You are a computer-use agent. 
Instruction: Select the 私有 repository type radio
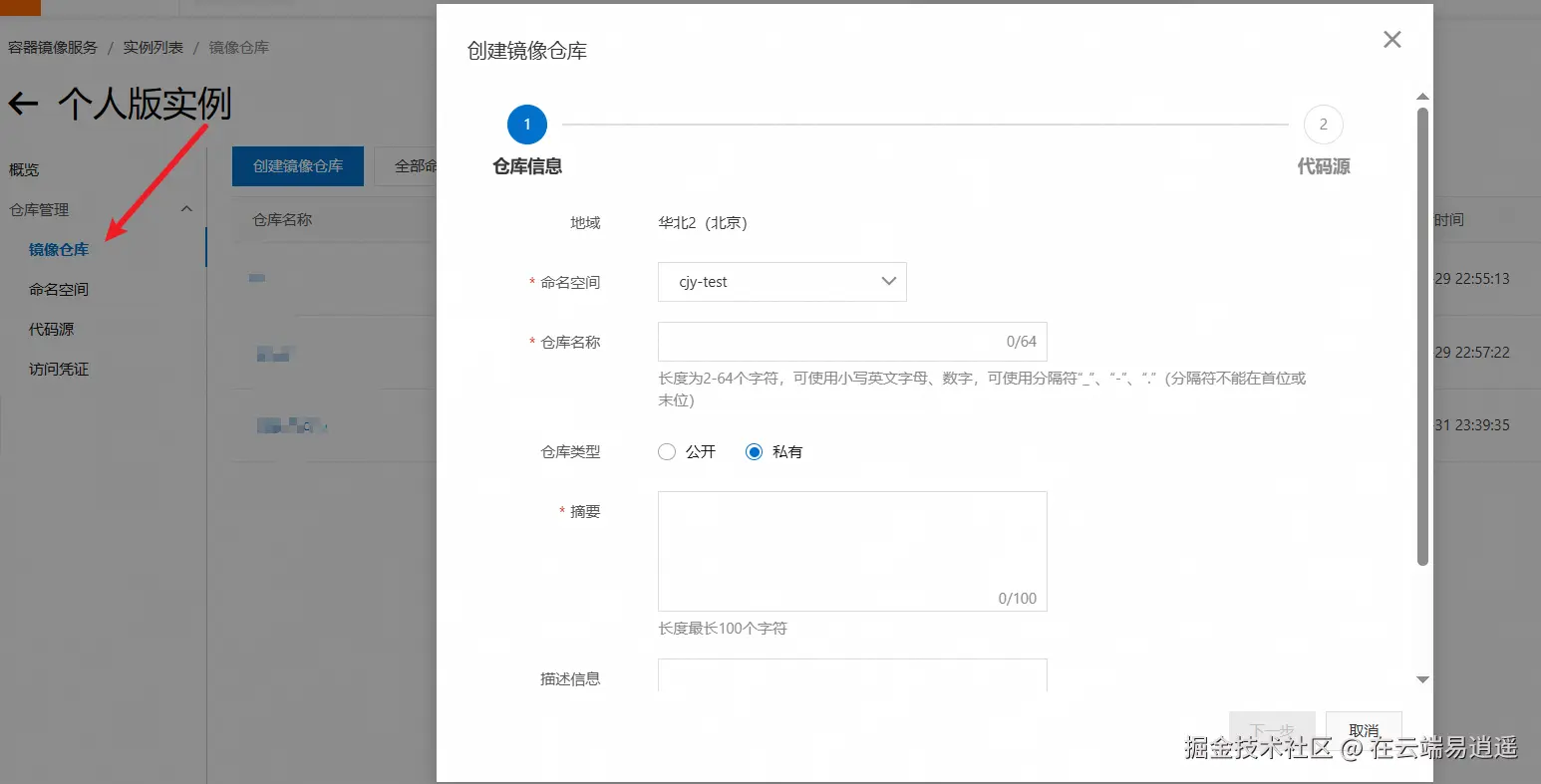pos(755,452)
